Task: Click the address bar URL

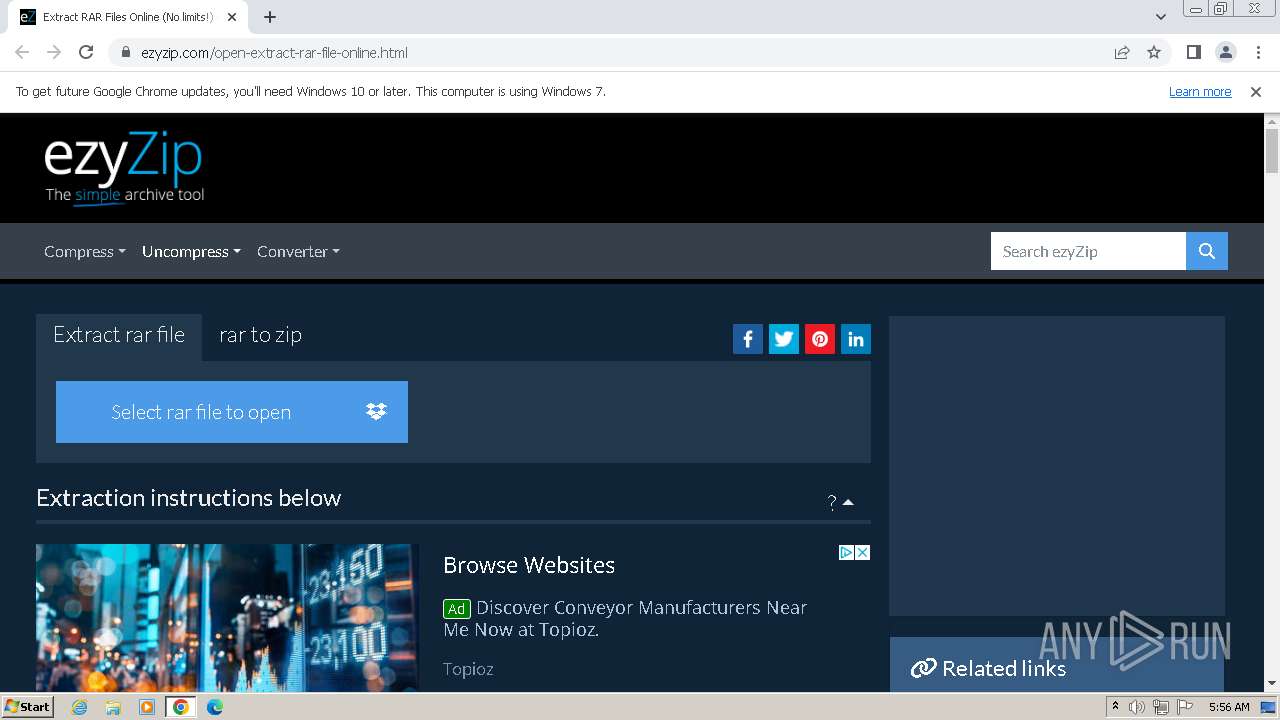Action: click(x=274, y=53)
